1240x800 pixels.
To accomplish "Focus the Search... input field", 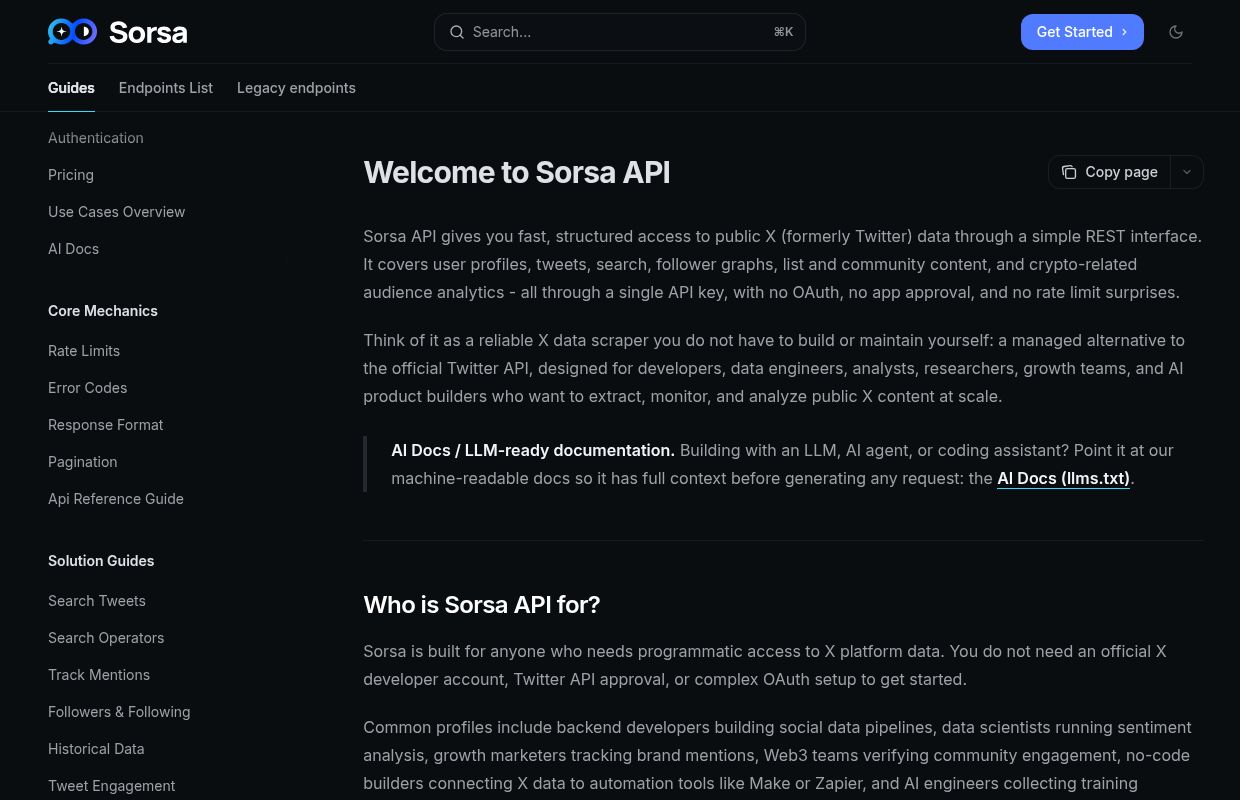I will point(619,32).
